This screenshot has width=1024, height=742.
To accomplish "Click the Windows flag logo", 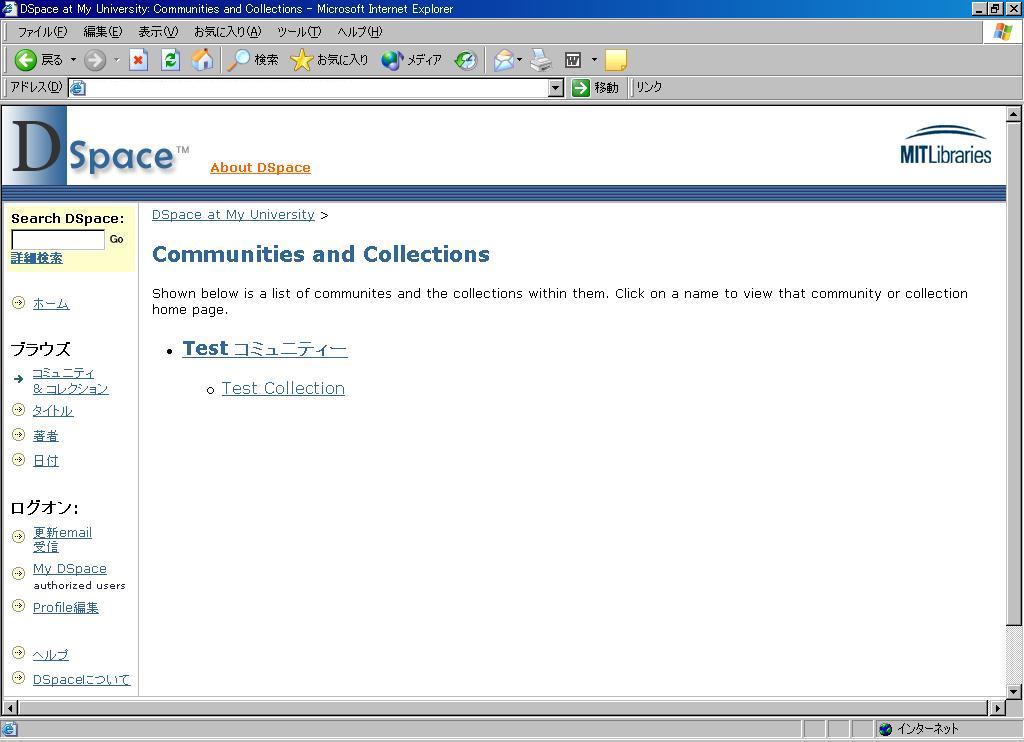I will [1003, 31].
